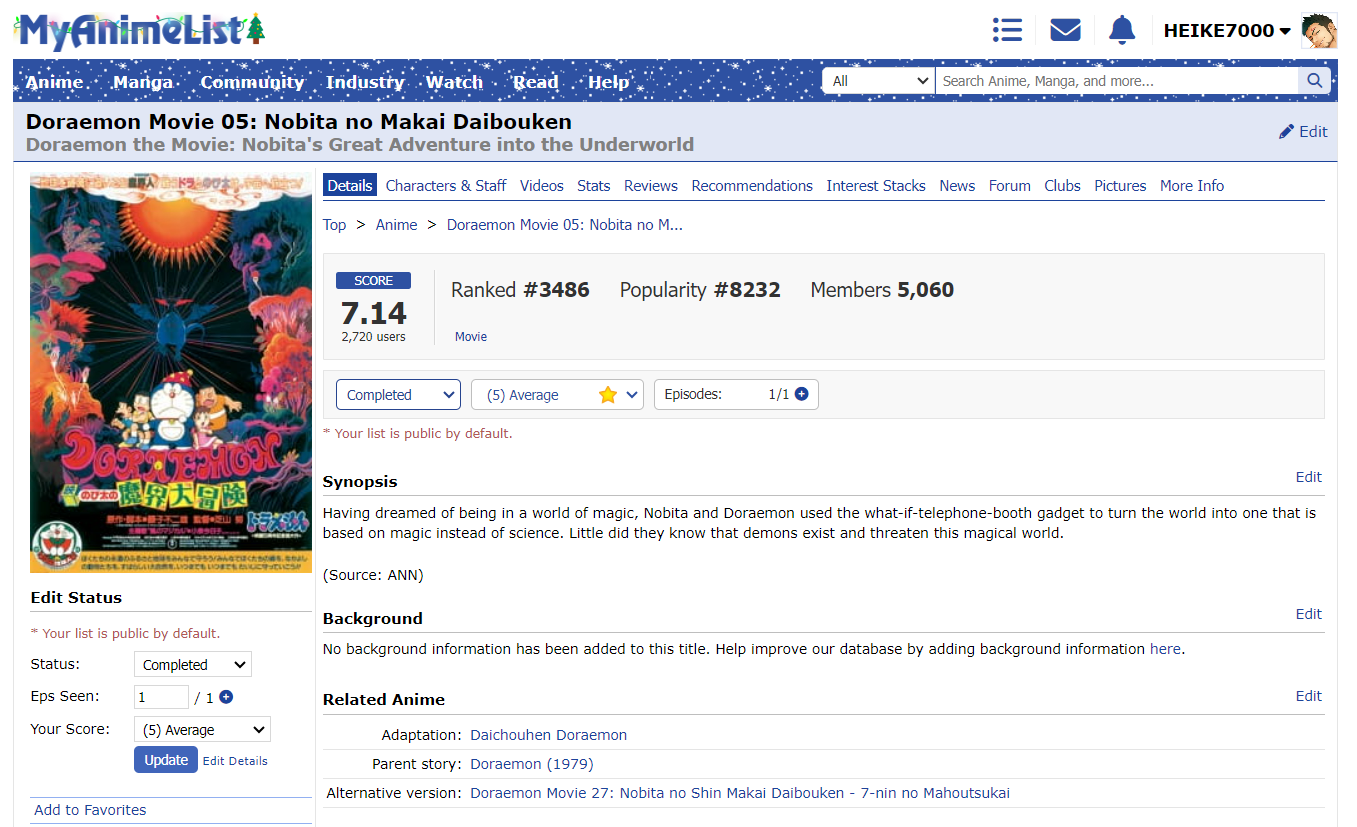Click the search magnifier button
The image size is (1357, 827).
[x=1314, y=81]
